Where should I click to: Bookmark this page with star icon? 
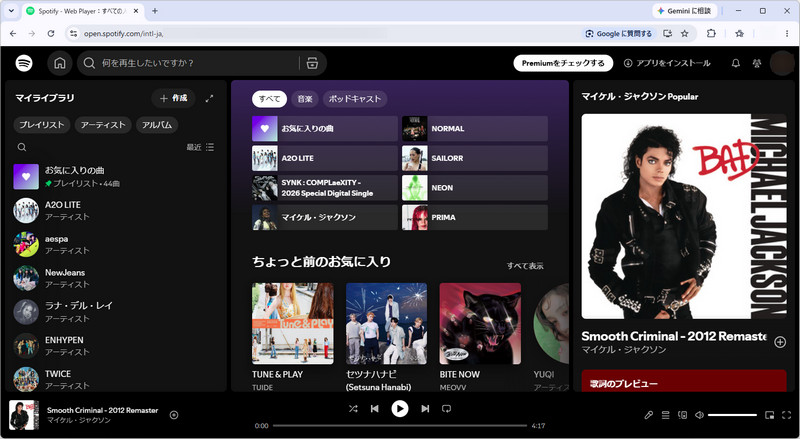[685, 33]
